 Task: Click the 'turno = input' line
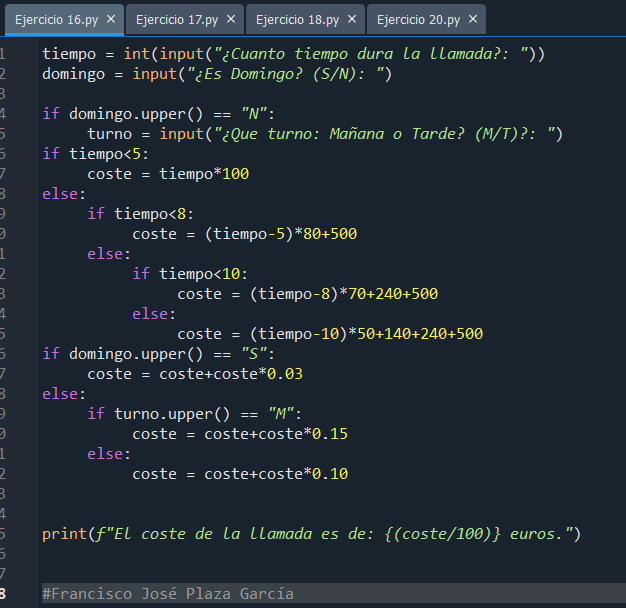tap(325, 134)
